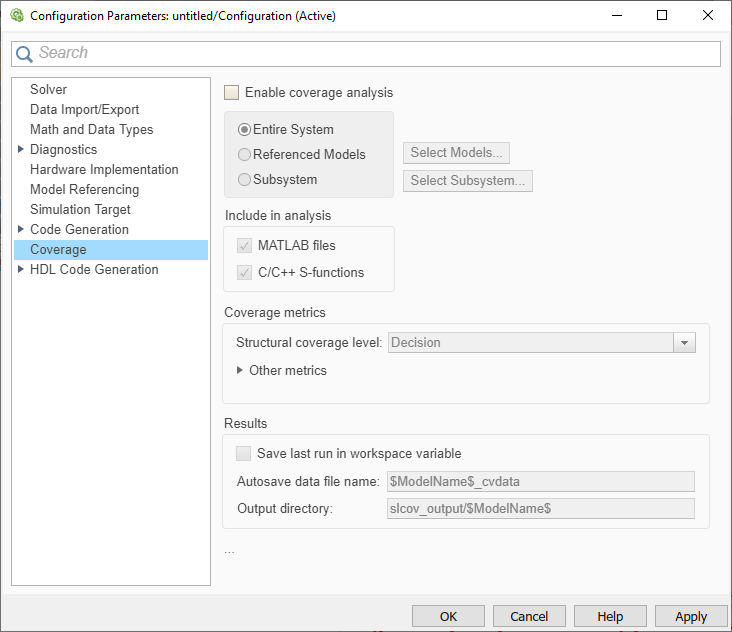Select Hardware Implementation in sidebar
The image size is (732, 632).
tap(104, 170)
